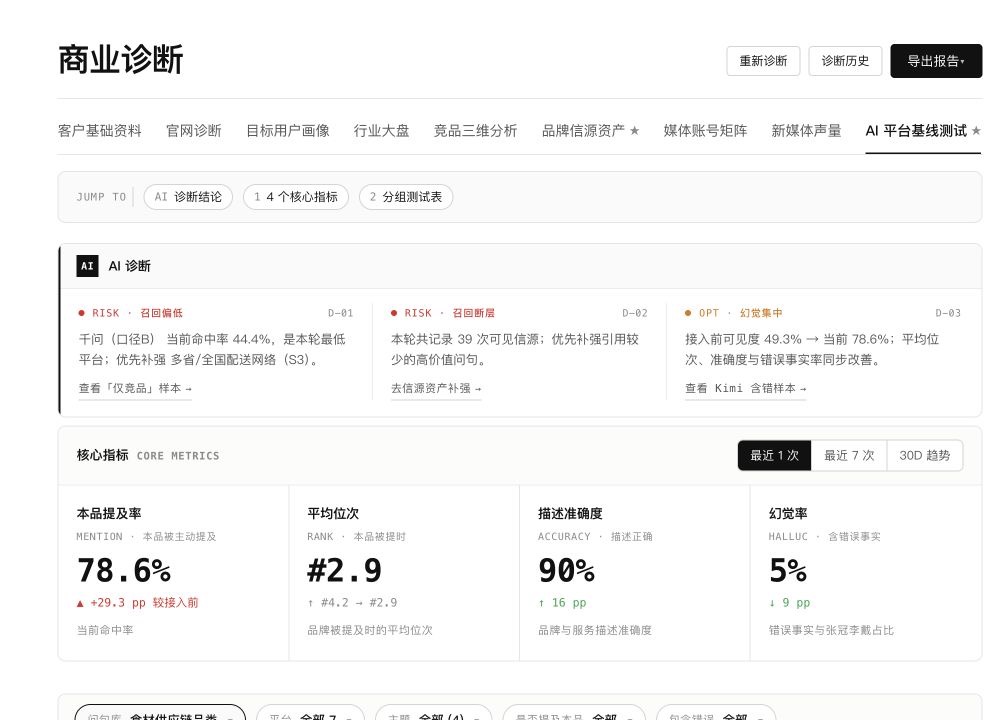The width and height of the screenshot is (1000, 720).
Task: Open the 问句库 filter dropdown
Action: [x=160, y=714]
